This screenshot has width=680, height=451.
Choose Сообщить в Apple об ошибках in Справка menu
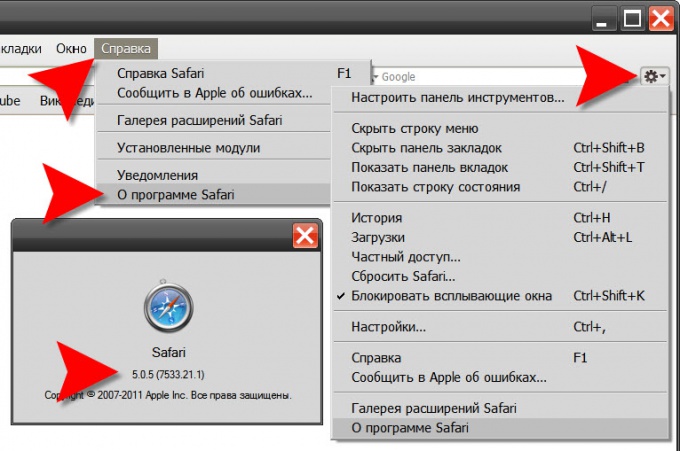pyautogui.click(x=214, y=93)
